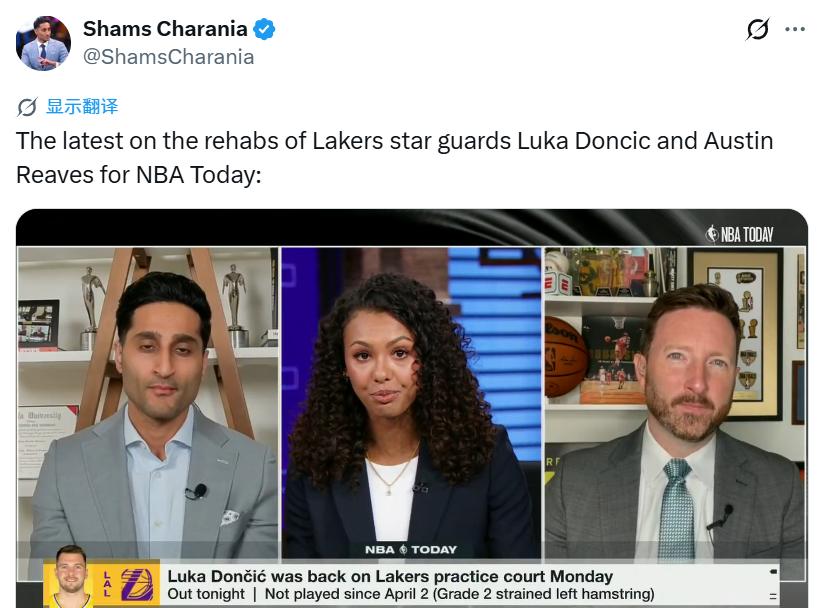This screenshot has width=823, height=608.
Task: Open the @ShamsCharania handle link
Action: 168,57
